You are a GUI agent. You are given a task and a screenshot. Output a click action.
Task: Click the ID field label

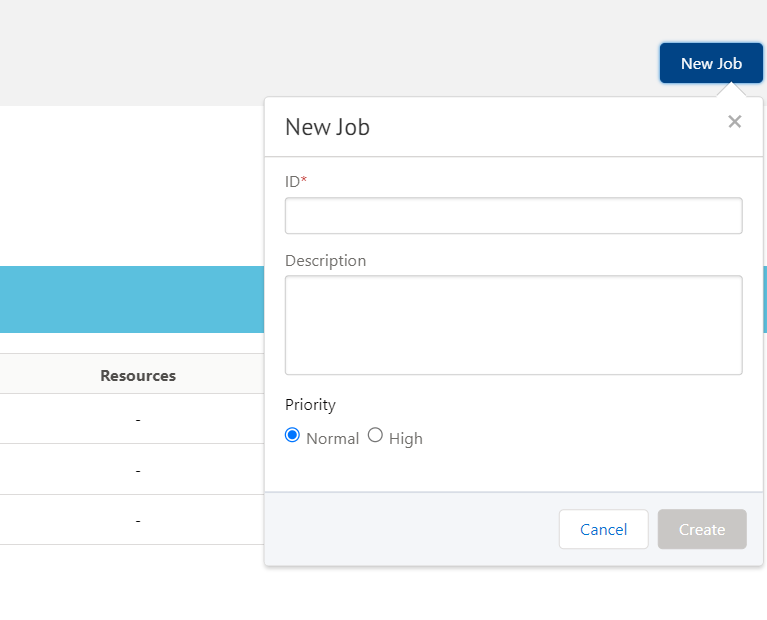292,181
